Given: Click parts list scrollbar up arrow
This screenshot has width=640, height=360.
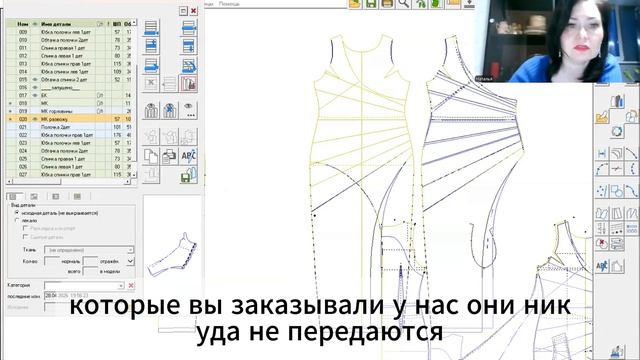Looking at the screenshot, I should point(134,22).
